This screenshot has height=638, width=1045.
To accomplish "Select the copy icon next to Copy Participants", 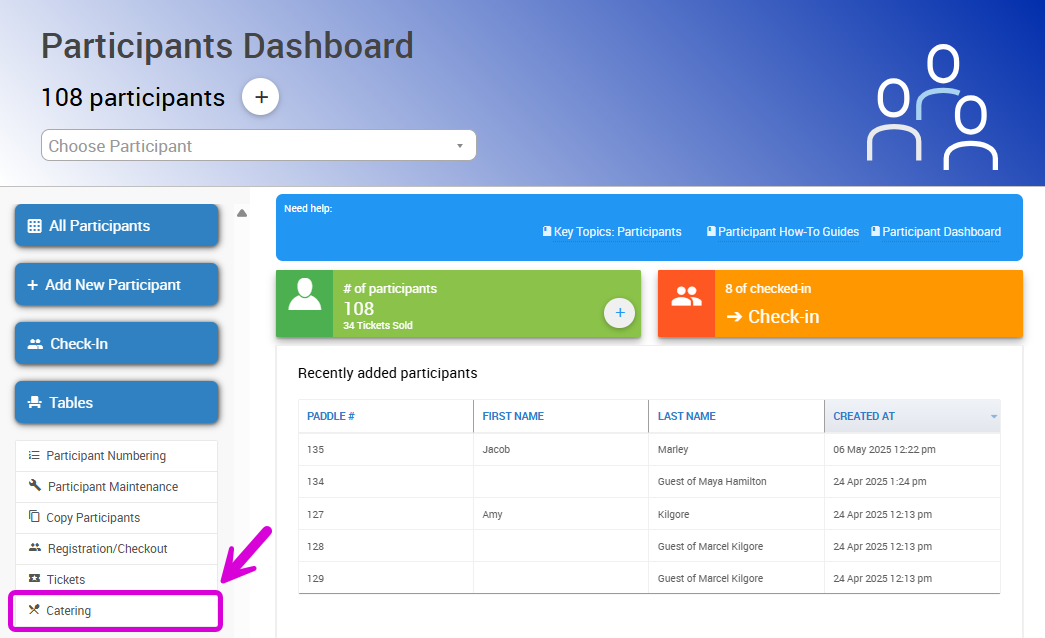I will point(33,516).
